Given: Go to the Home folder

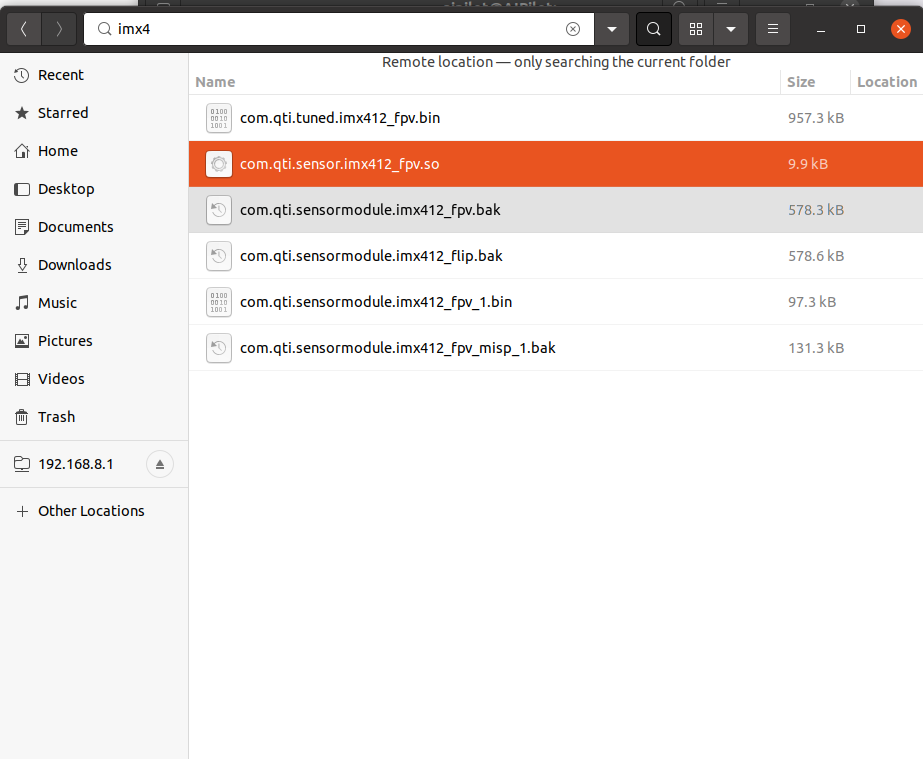Looking at the screenshot, I should [57, 151].
